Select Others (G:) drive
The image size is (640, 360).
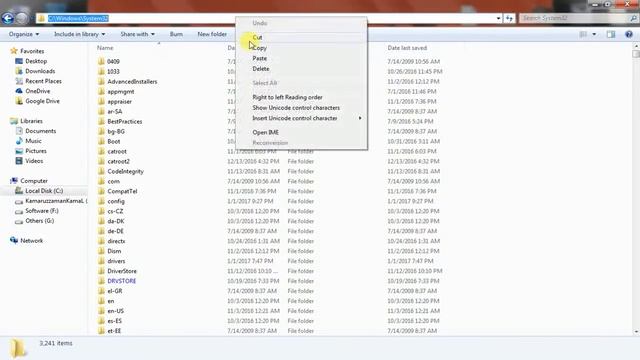pos(40,221)
